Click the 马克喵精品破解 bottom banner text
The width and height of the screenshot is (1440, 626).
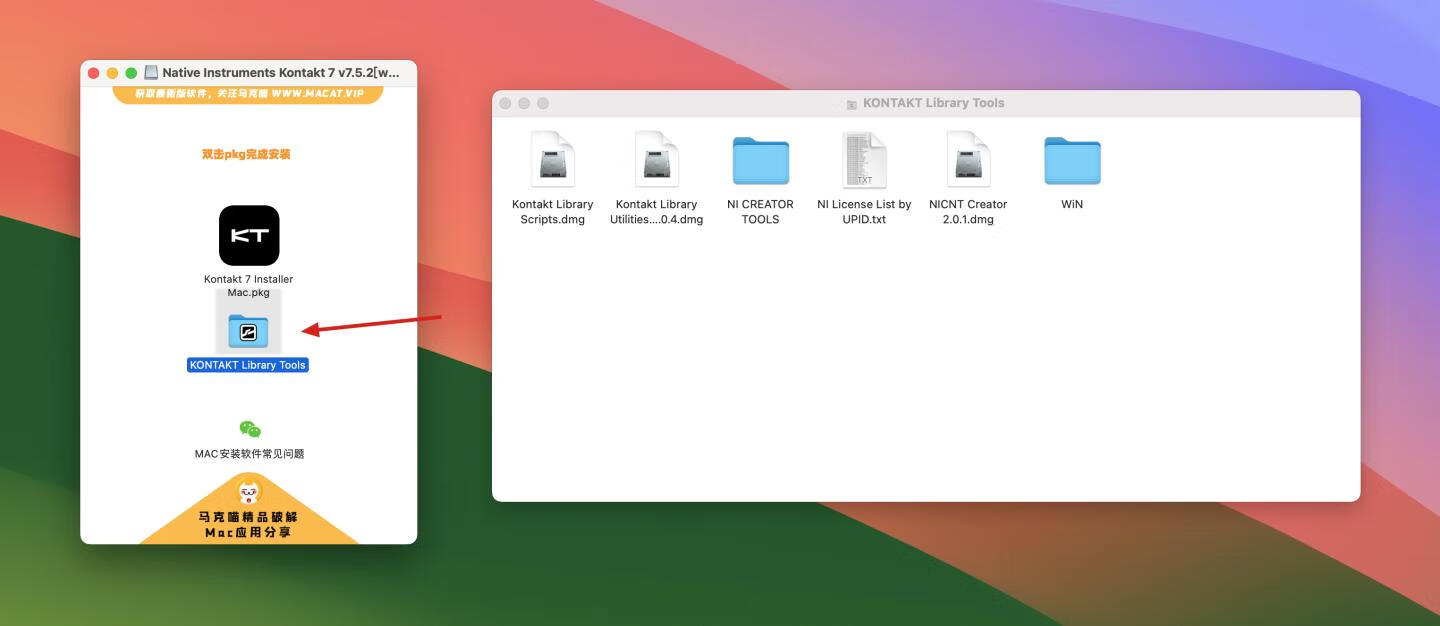tap(248, 517)
